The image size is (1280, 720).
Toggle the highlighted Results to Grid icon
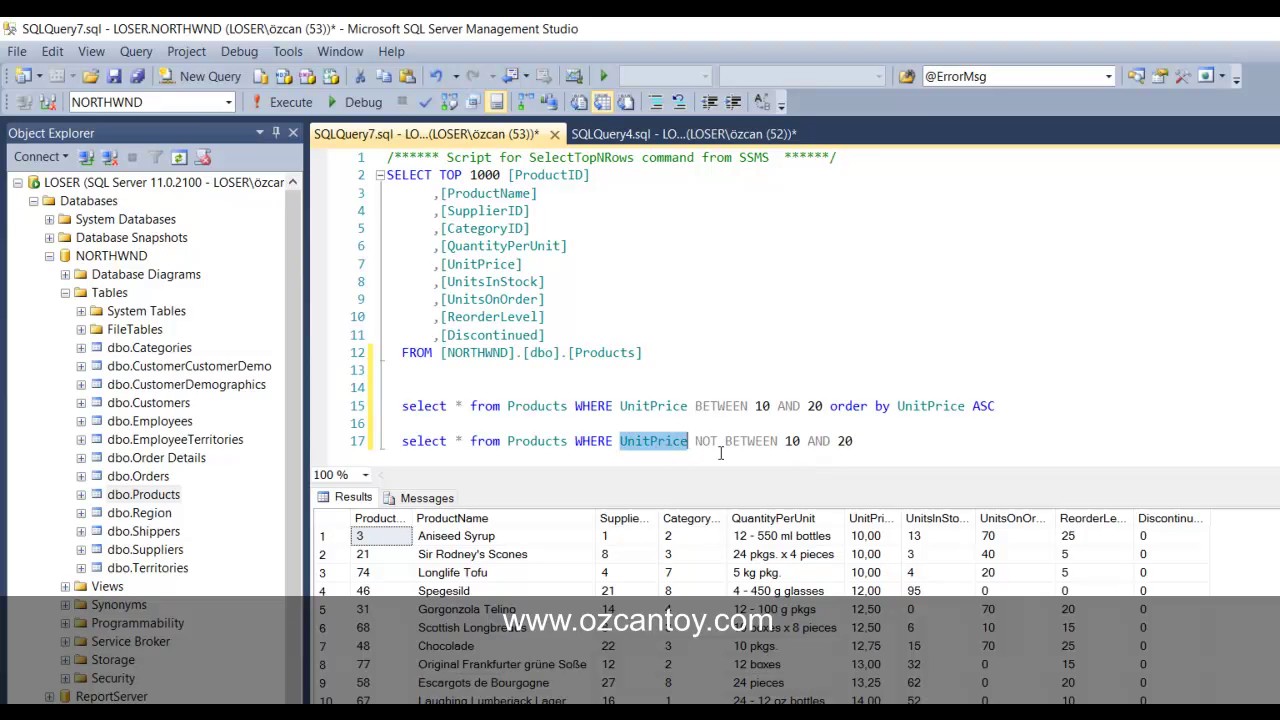pyautogui.click(x=602, y=102)
